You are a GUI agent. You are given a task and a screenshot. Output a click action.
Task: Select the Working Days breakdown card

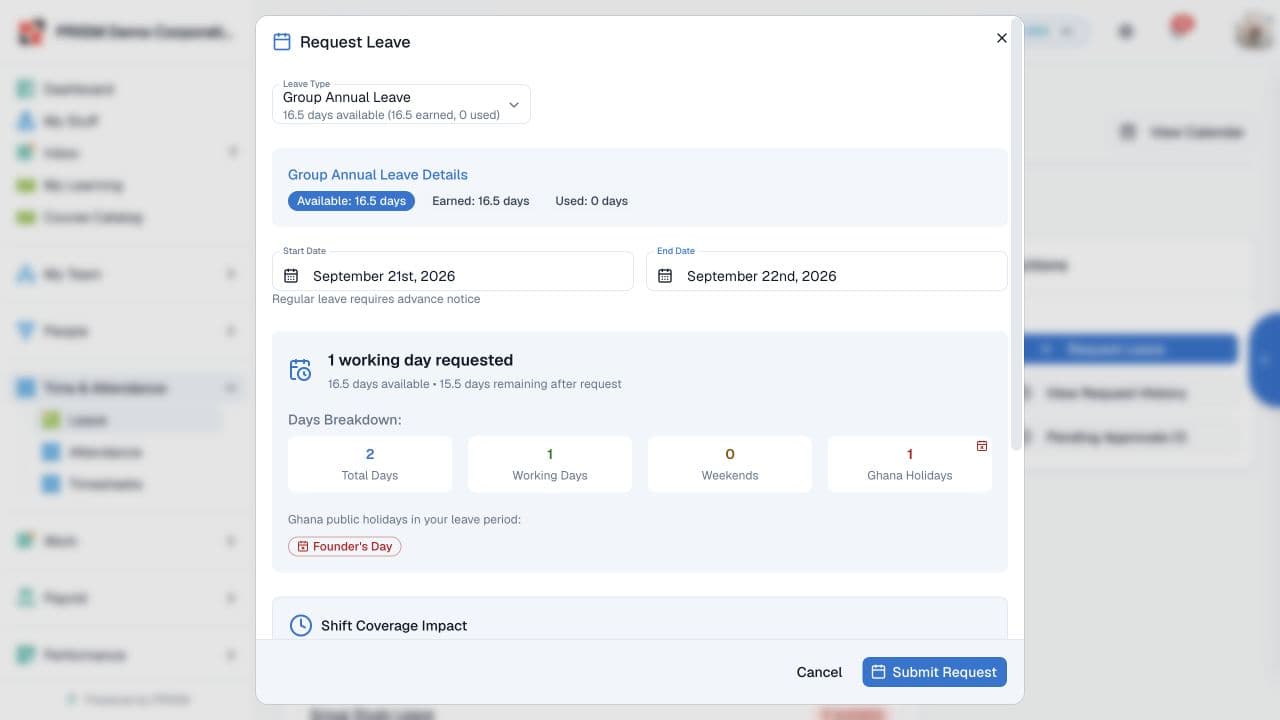click(x=550, y=464)
